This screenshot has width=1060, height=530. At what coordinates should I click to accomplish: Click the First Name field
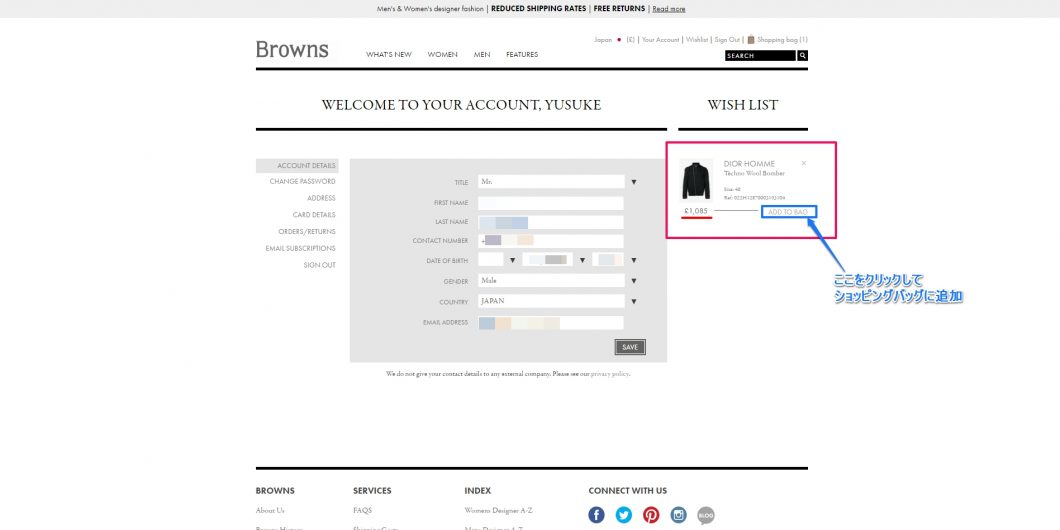(550, 203)
